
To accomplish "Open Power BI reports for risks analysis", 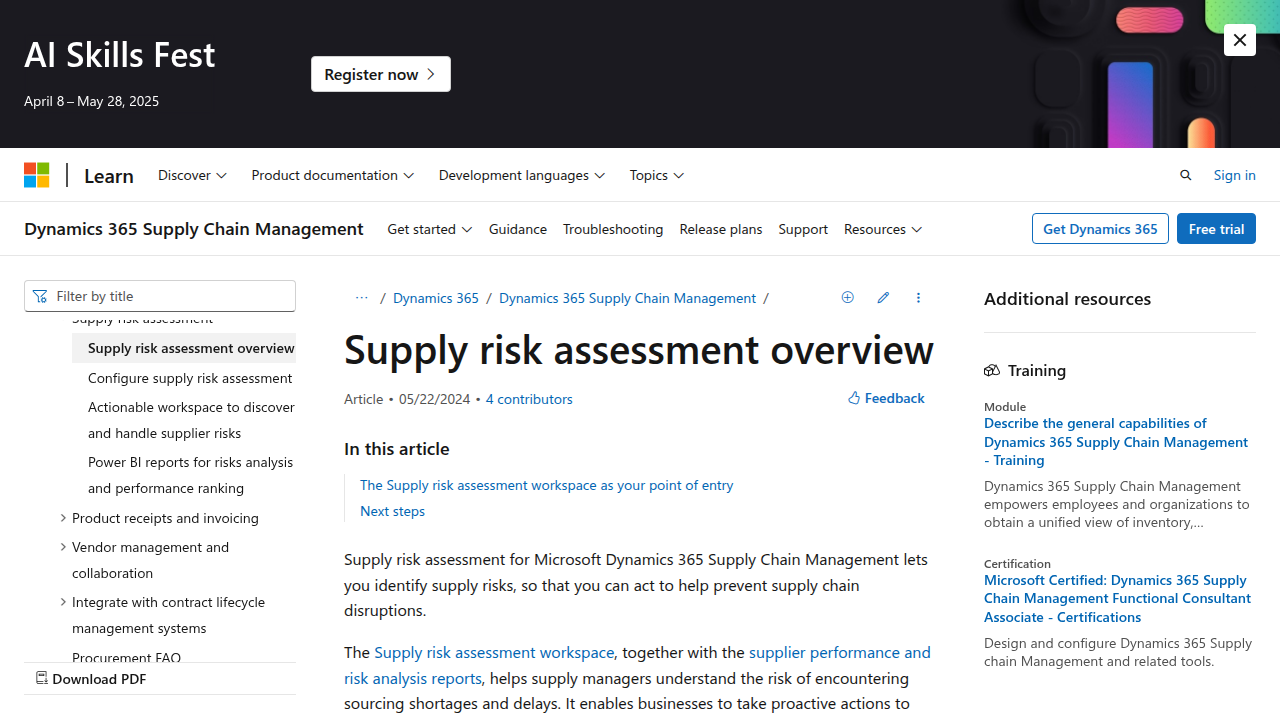I will tap(190, 475).
